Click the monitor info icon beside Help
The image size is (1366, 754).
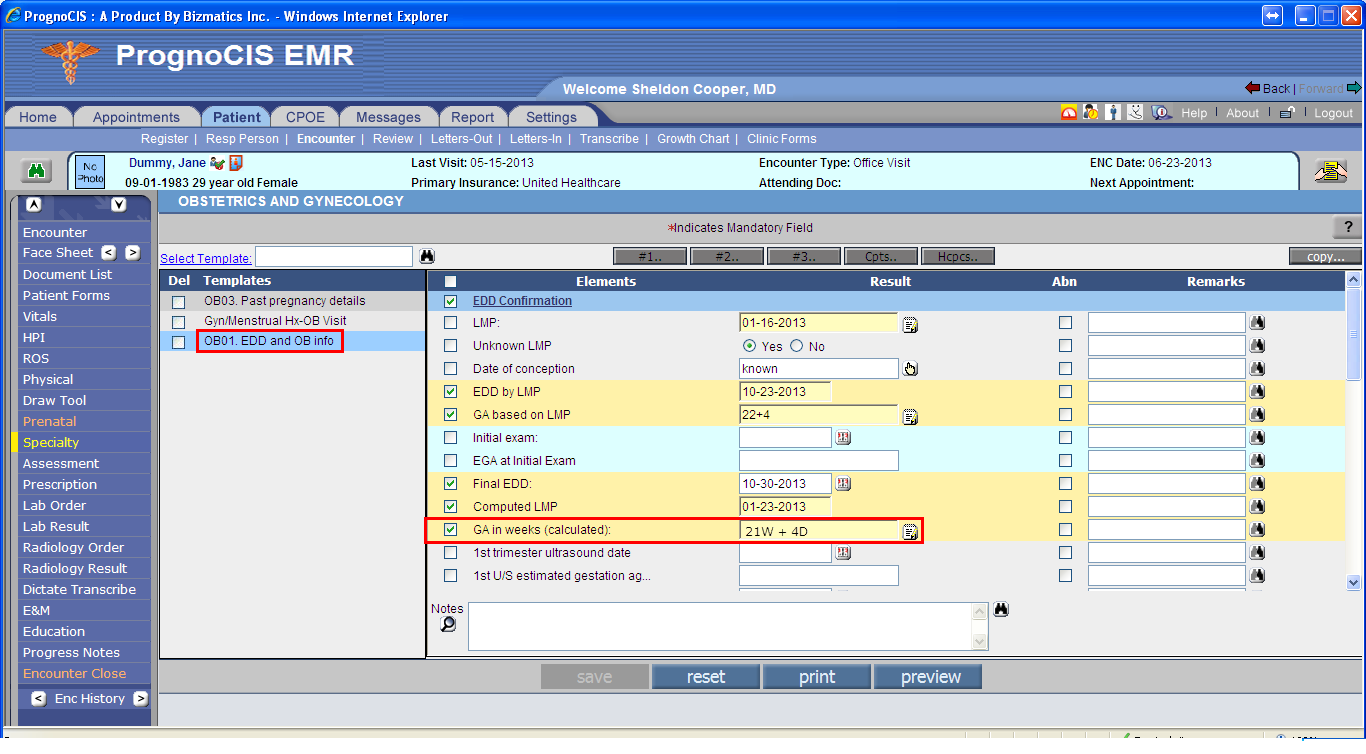[1161, 113]
